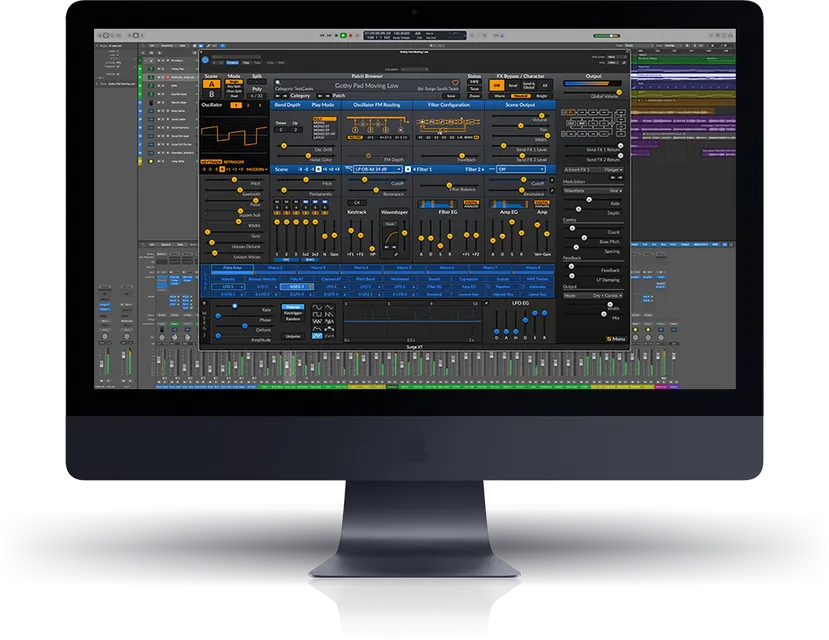Image resolution: width=829 pixels, height=640 pixels.
Task: Select Dual scene mode
Action: [x=234, y=96]
